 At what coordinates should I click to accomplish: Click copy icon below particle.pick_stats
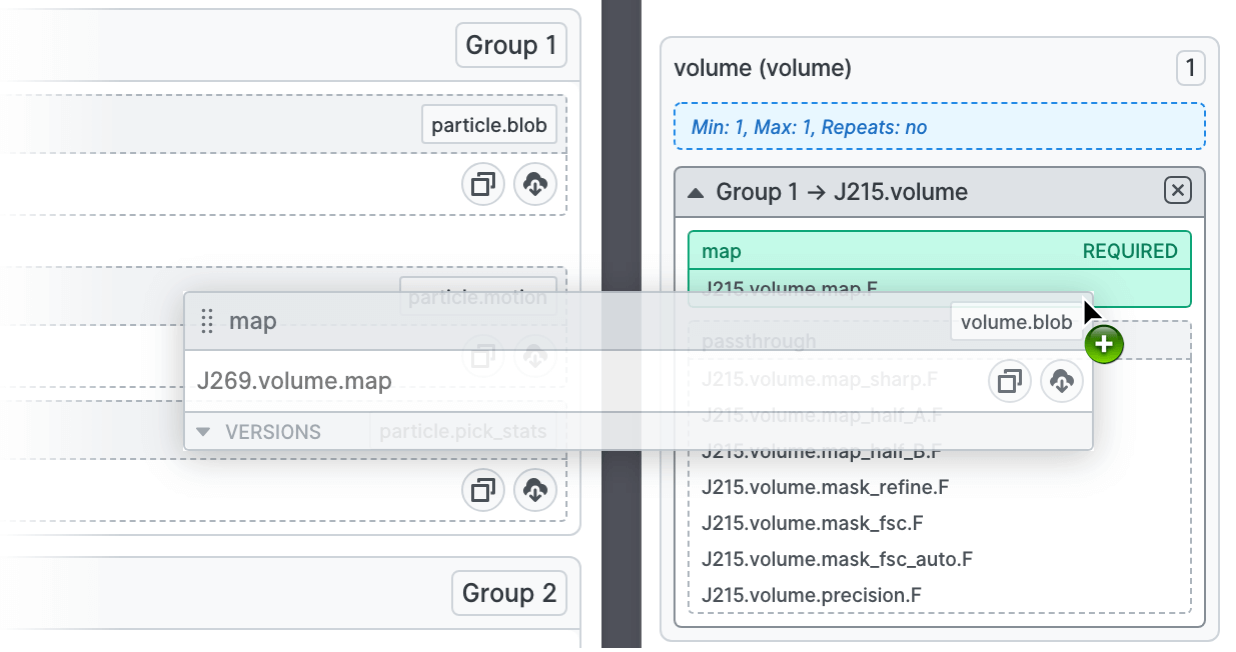click(483, 490)
